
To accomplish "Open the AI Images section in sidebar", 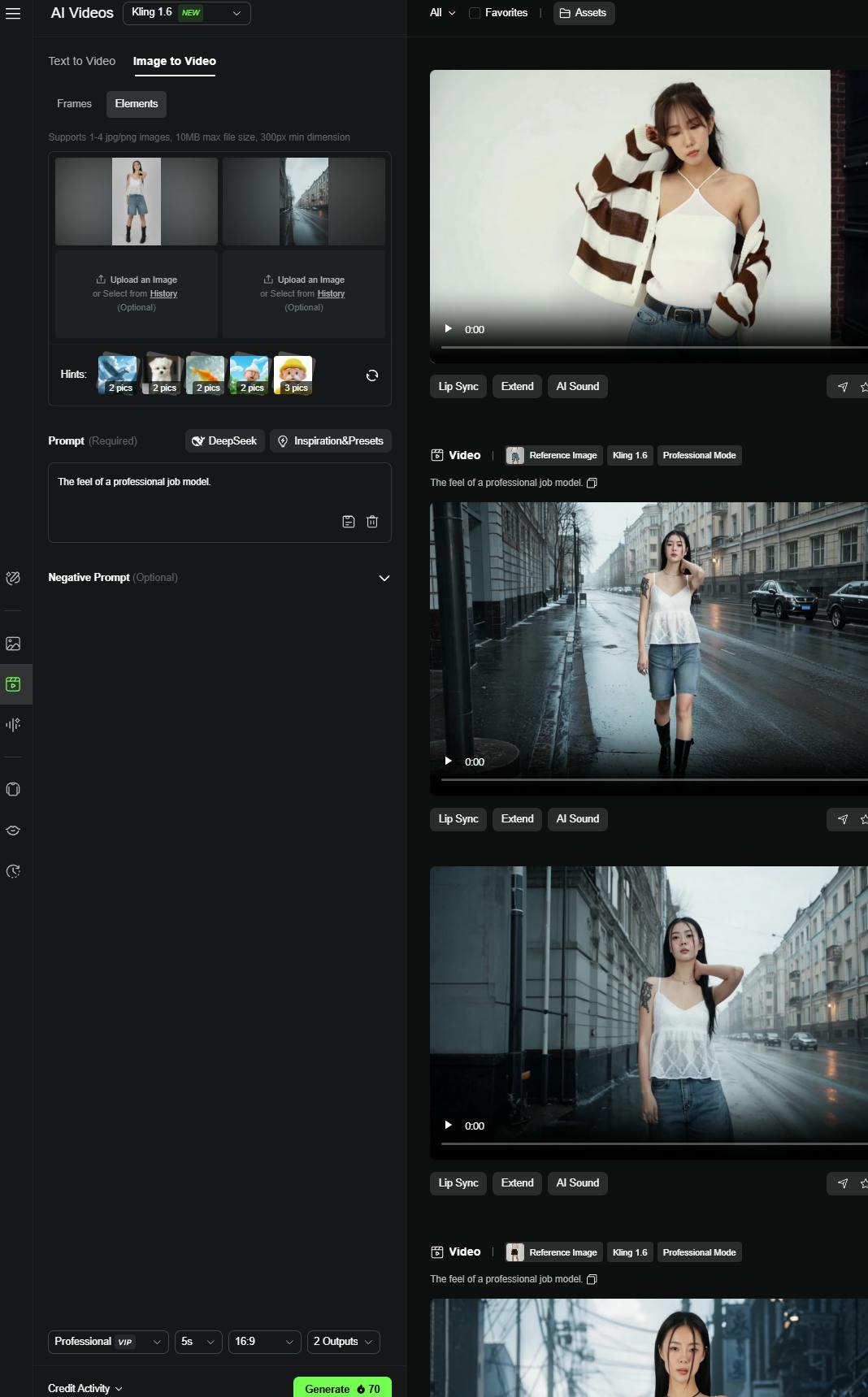I will 13,644.
